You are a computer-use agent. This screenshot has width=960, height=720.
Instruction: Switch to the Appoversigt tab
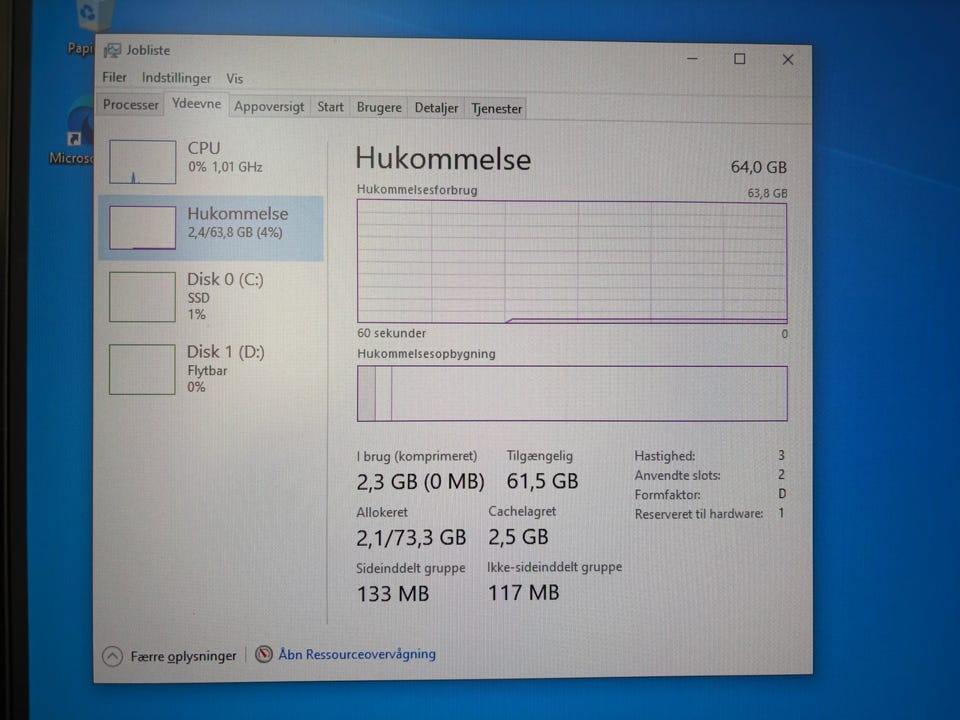pyautogui.click(x=269, y=107)
